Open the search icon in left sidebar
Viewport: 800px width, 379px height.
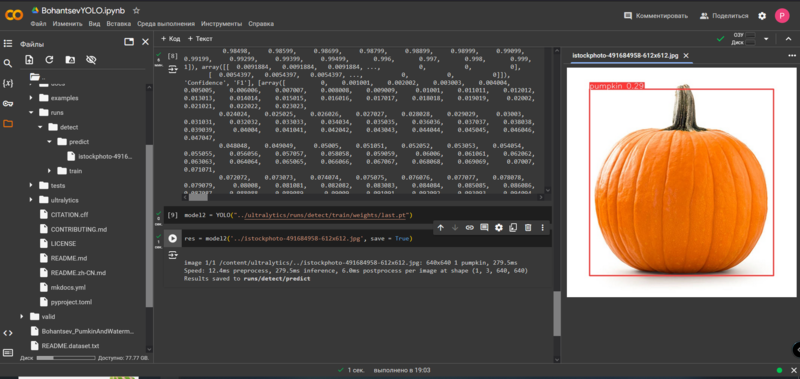(x=8, y=63)
